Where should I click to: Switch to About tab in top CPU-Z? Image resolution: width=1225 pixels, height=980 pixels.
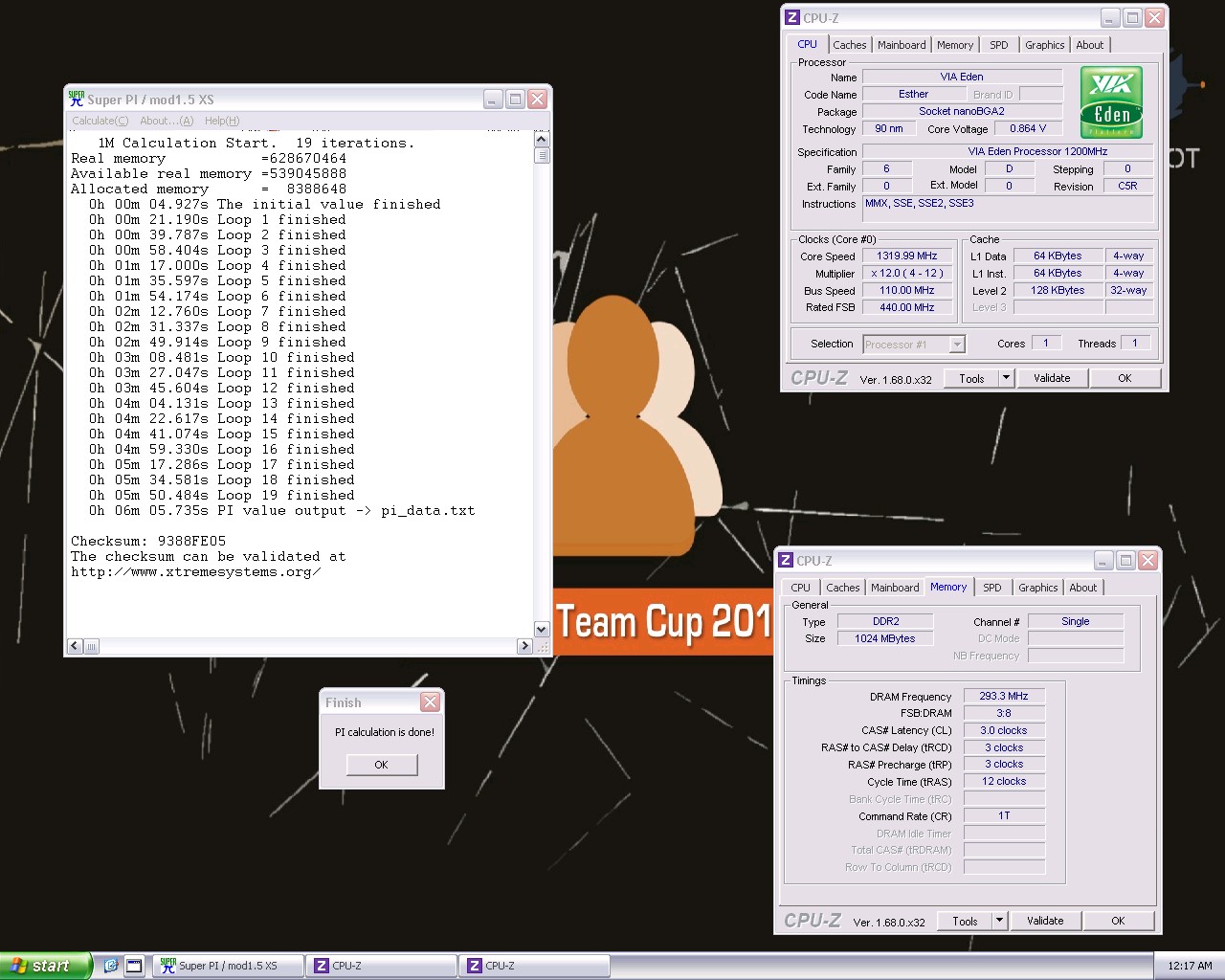(x=1089, y=45)
